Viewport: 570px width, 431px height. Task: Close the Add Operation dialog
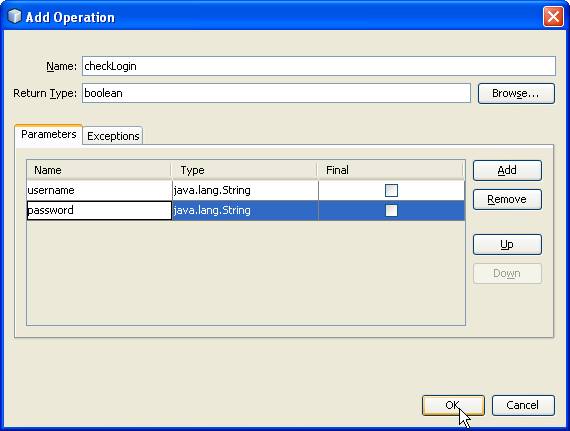tap(553, 17)
